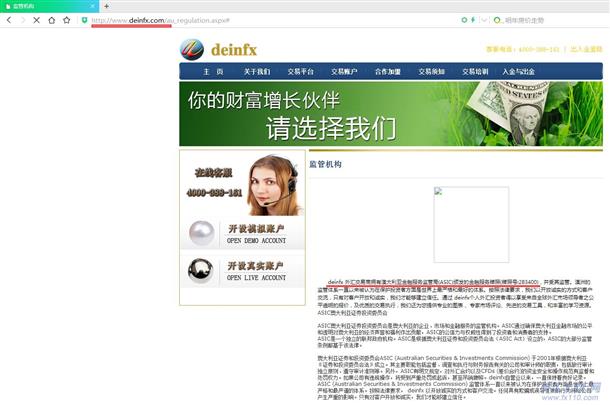Stop loading with the X button
The image size is (610, 405).
point(37,20)
